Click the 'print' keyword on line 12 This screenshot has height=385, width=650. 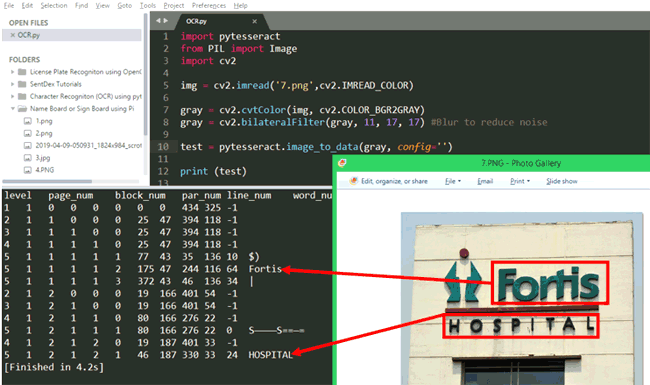(194, 172)
